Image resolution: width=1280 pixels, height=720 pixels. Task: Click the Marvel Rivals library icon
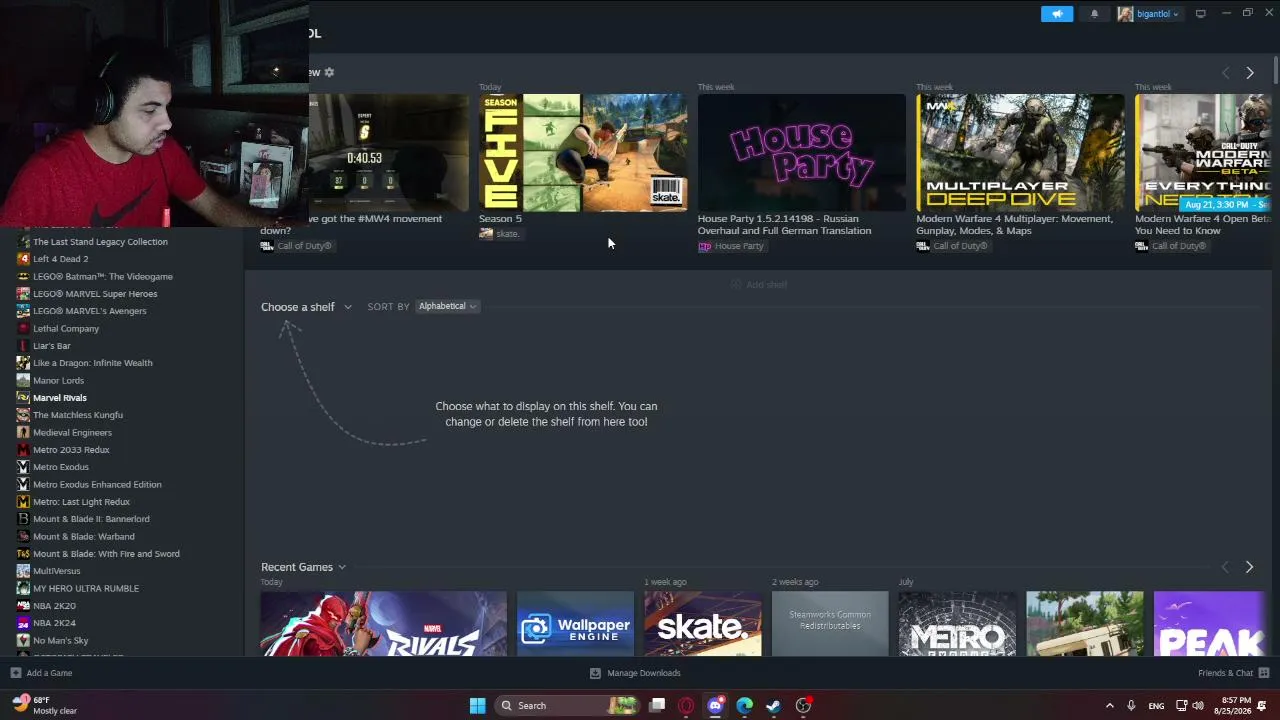[x=23, y=398]
